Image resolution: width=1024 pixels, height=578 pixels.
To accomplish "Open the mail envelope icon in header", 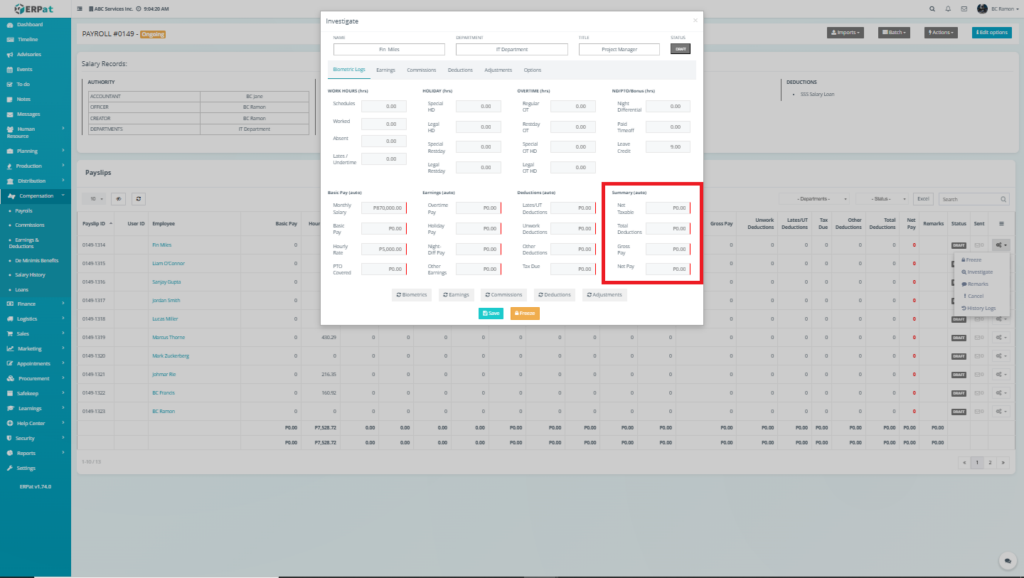I will click(965, 8).
